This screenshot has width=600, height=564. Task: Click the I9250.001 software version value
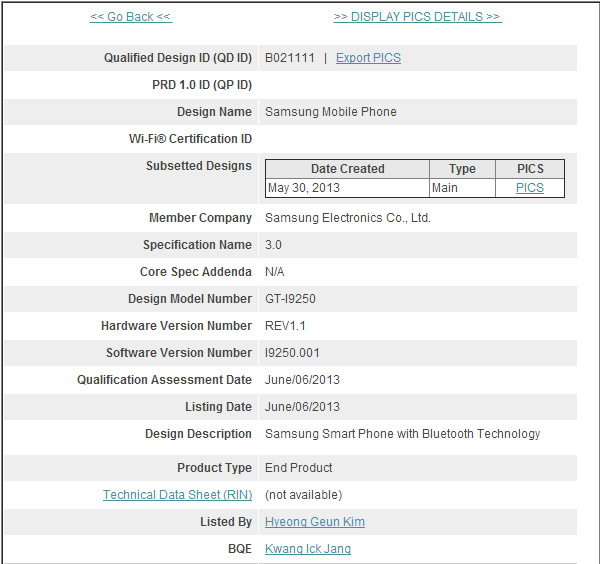pos(292,353)
